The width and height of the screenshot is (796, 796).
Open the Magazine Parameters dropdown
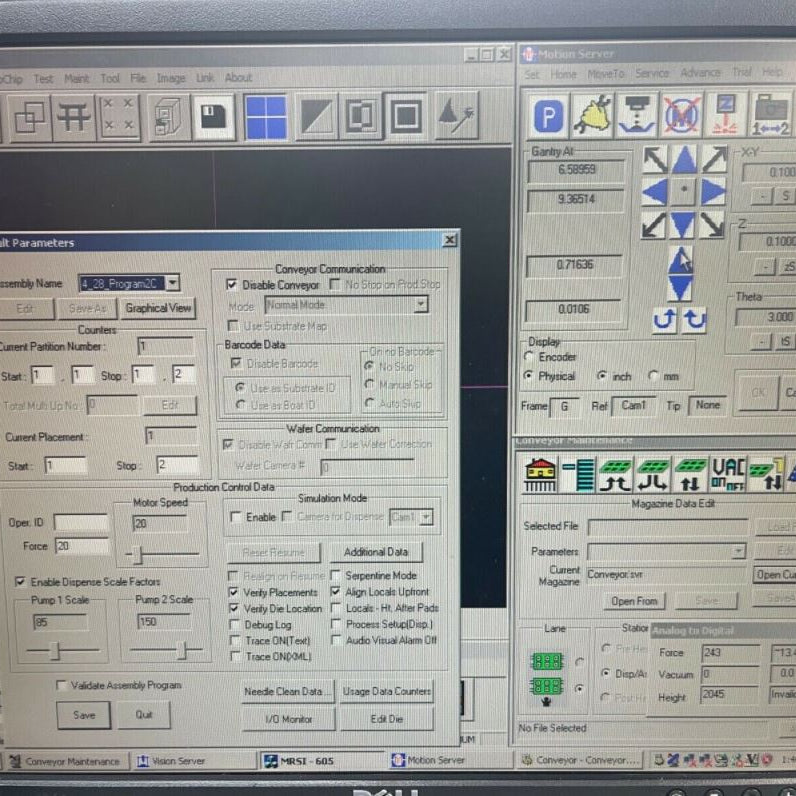pos(739,551)
